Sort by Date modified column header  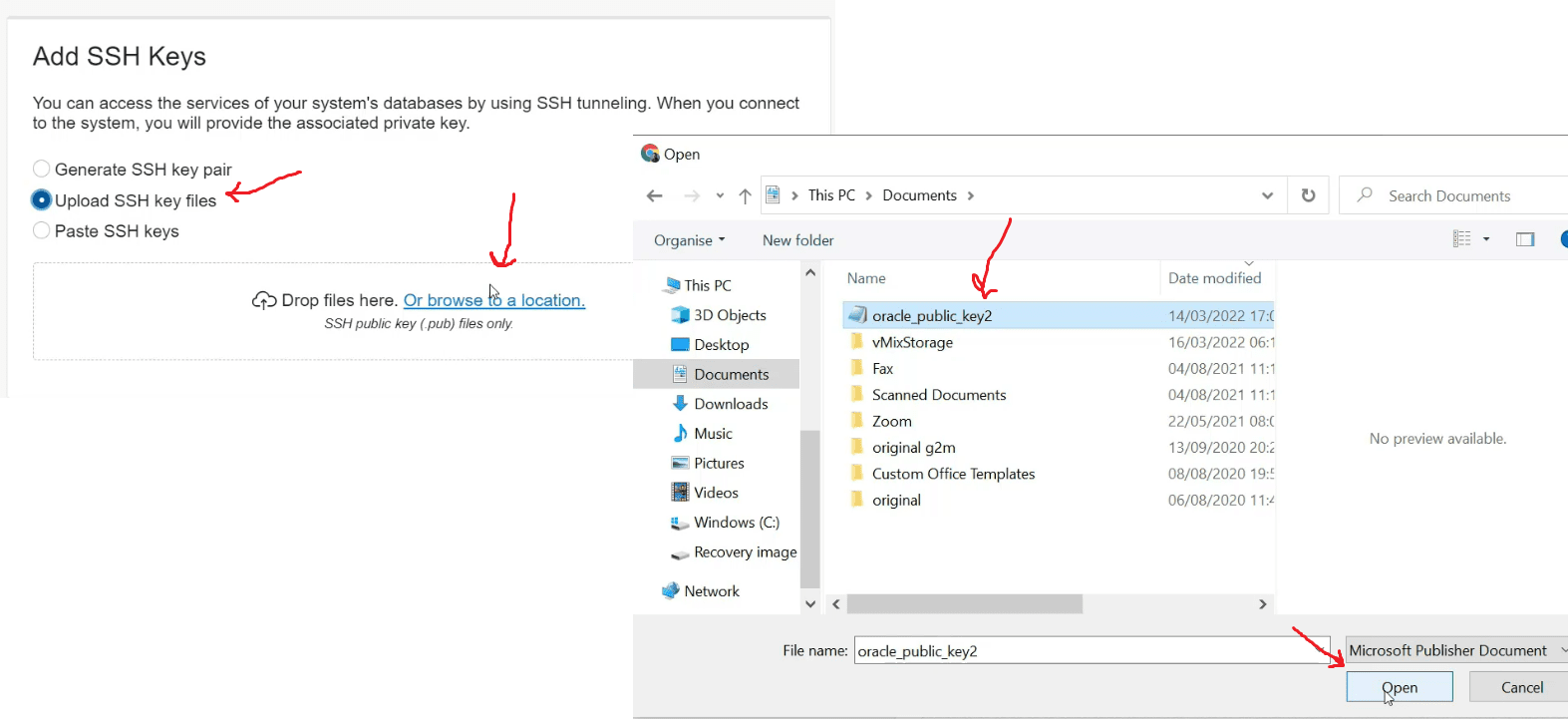(1214, 278)
